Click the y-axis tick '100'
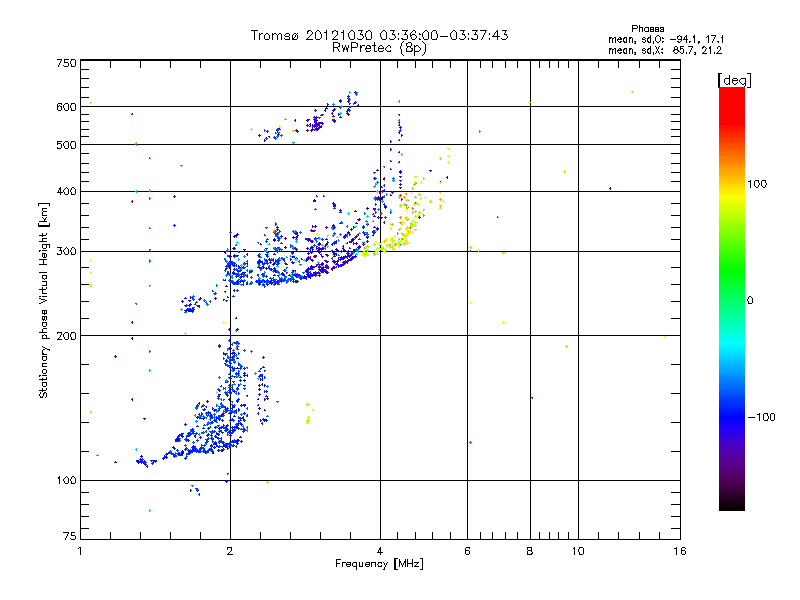The image size is (800, 600). point(66,480)
